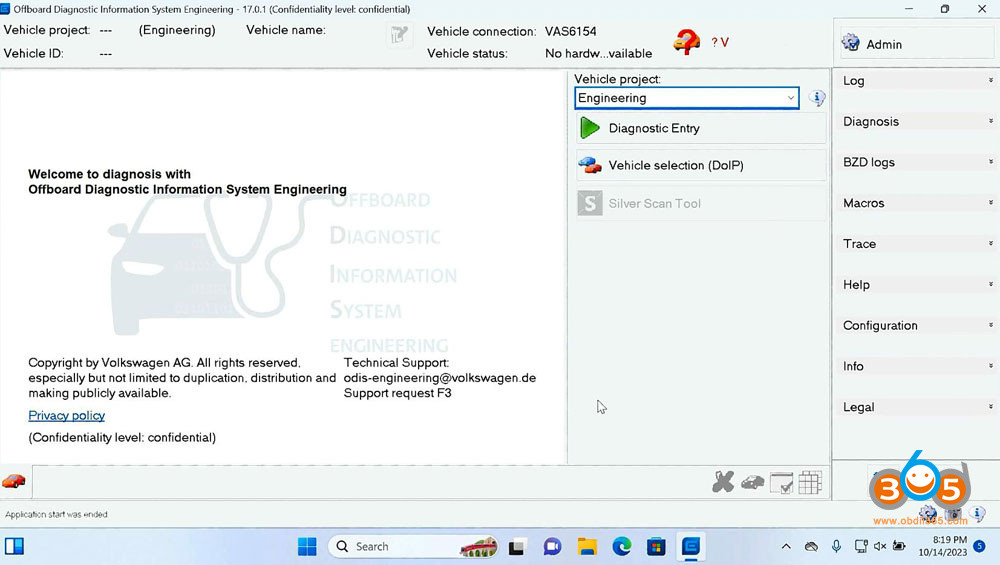
Task: Expand the BZD logs section
Action: click(916, 163)
